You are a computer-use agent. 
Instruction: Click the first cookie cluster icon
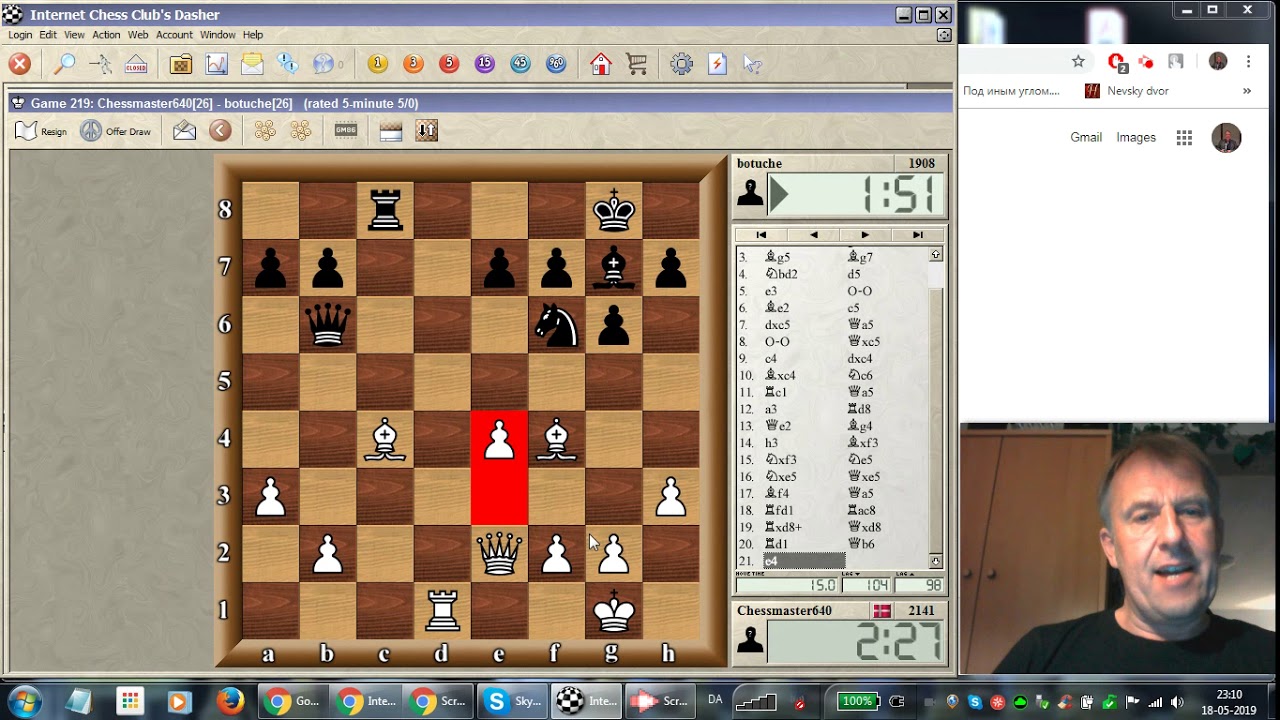tap(265, 130)
